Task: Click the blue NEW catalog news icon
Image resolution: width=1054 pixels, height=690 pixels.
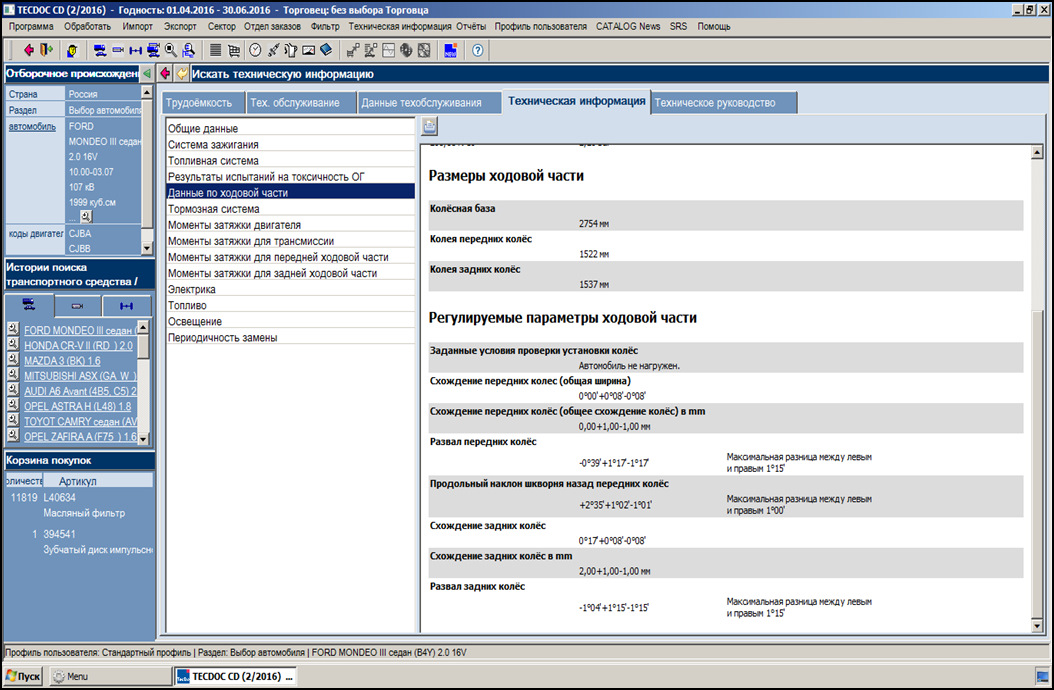Action: [450, 50]
